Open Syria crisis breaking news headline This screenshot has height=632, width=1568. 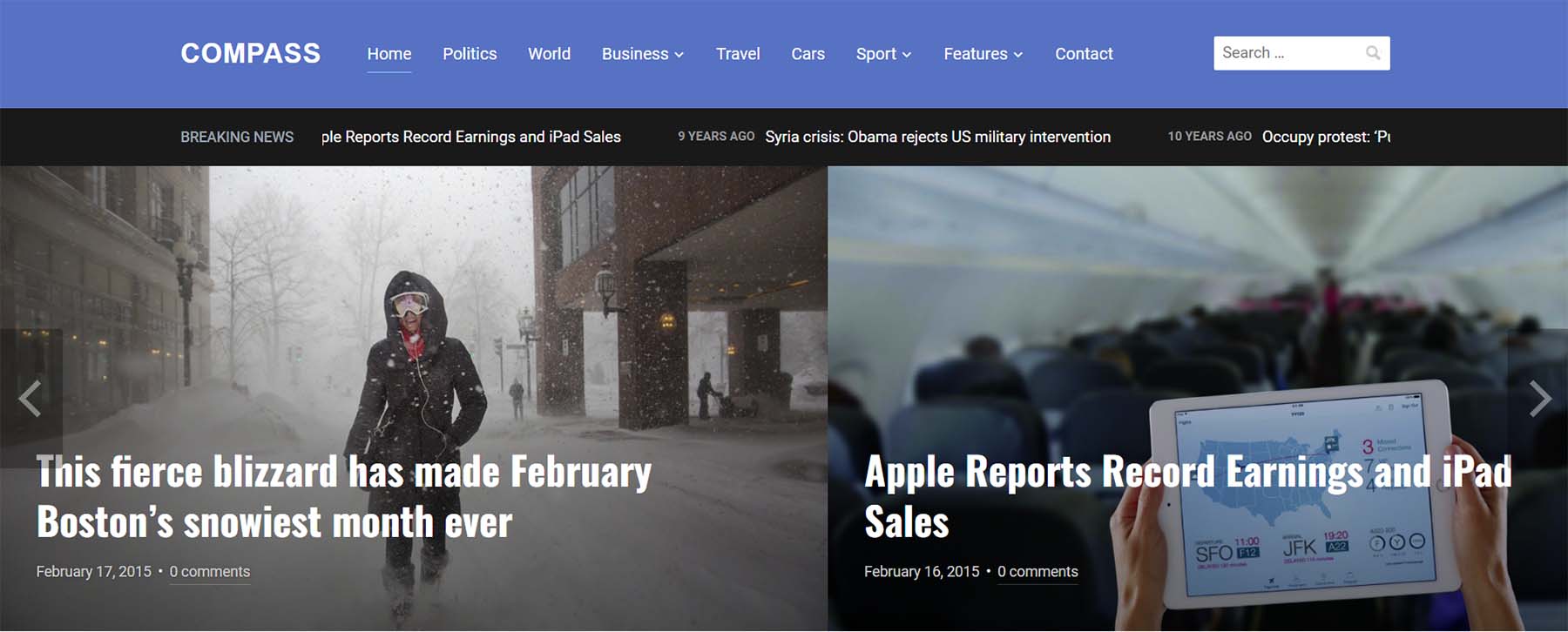(x=937, y=137)
